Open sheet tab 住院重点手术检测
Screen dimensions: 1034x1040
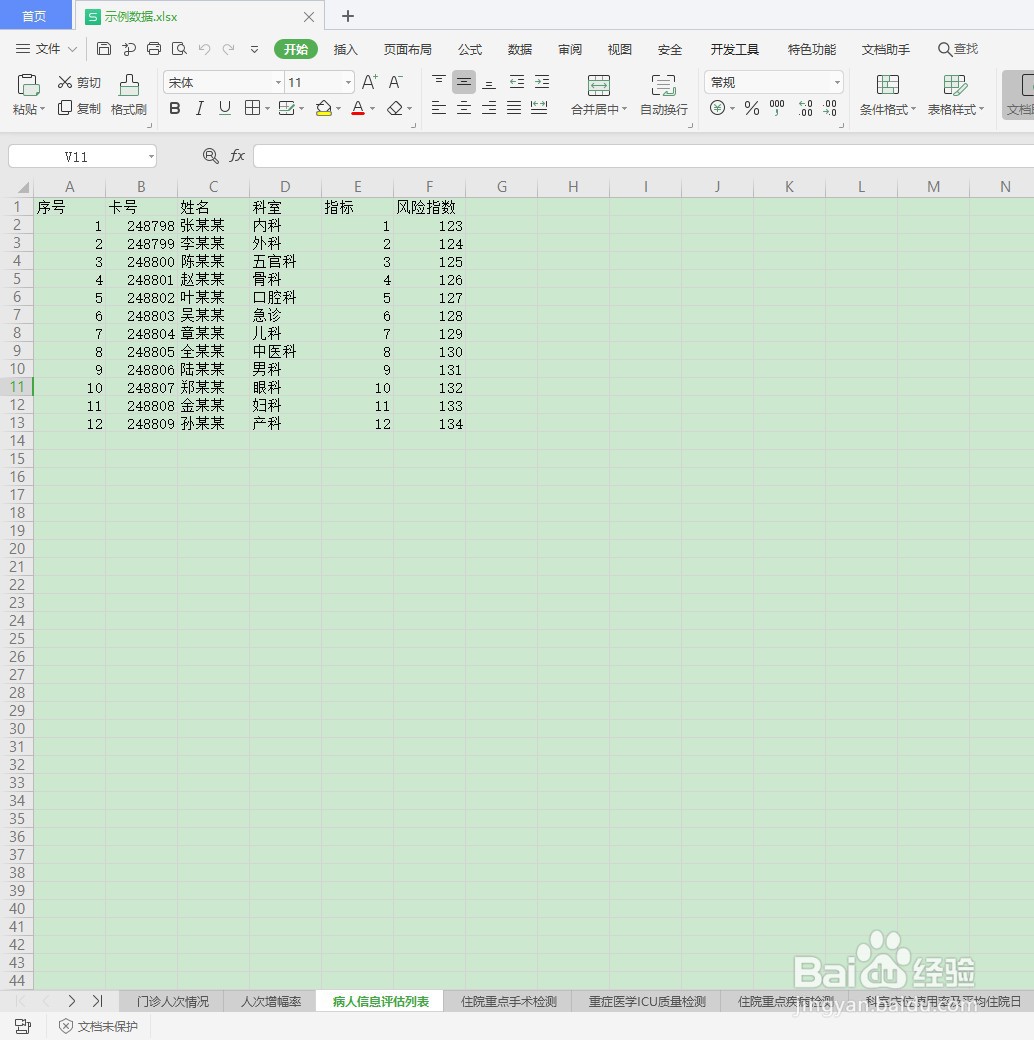[509, 1001]
